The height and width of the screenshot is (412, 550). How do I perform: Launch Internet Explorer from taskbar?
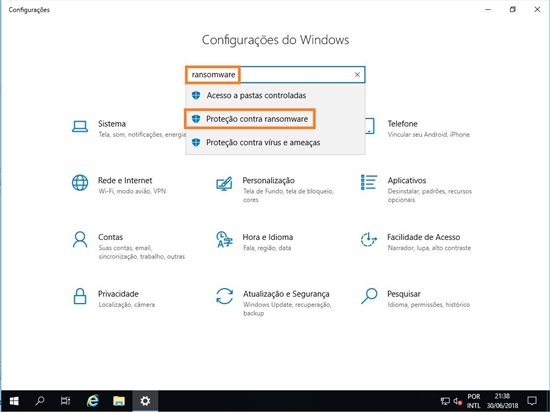[93, 401]
